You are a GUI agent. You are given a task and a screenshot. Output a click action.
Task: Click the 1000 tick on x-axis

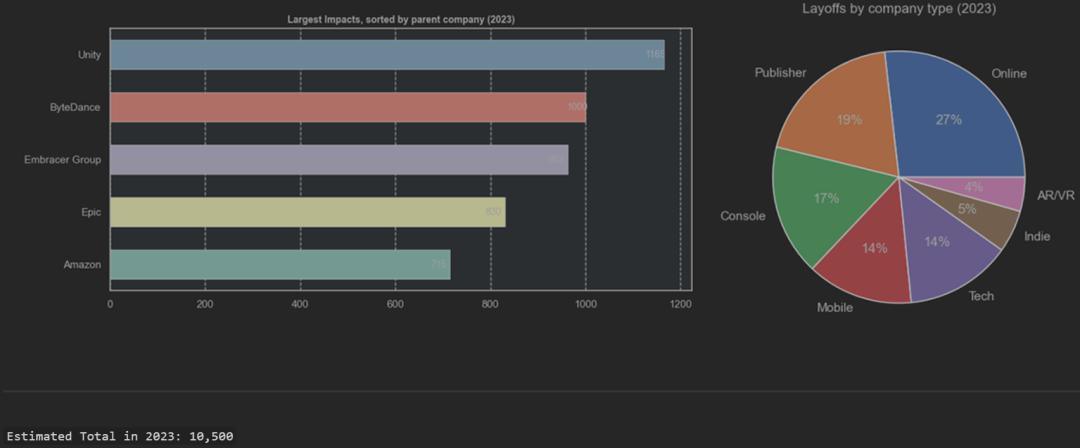pos(585,304)
